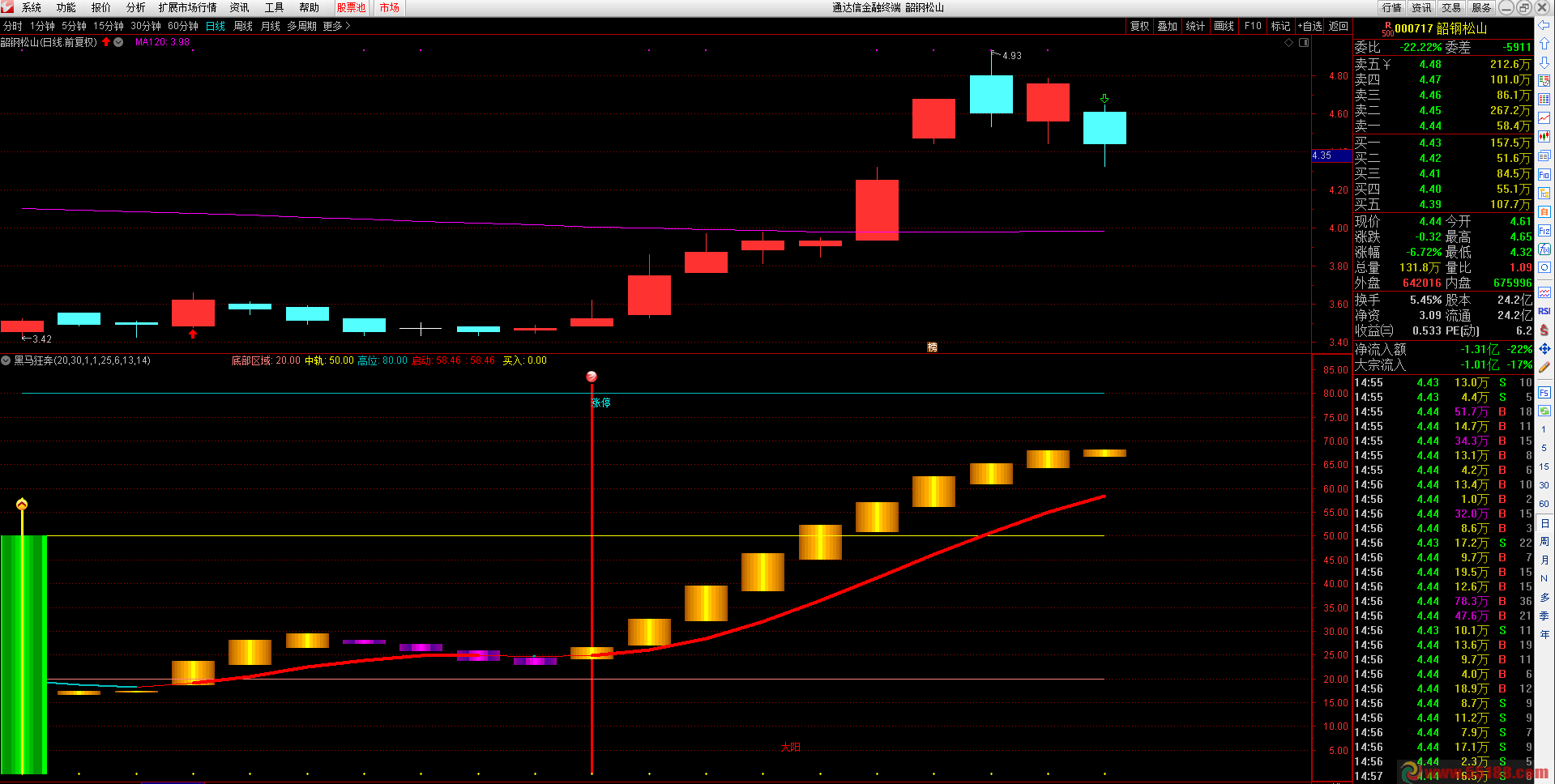Open the 分析 menu
Viewport: 1555px width, 784px height.
pyautogui.click(x=136, y=7)
